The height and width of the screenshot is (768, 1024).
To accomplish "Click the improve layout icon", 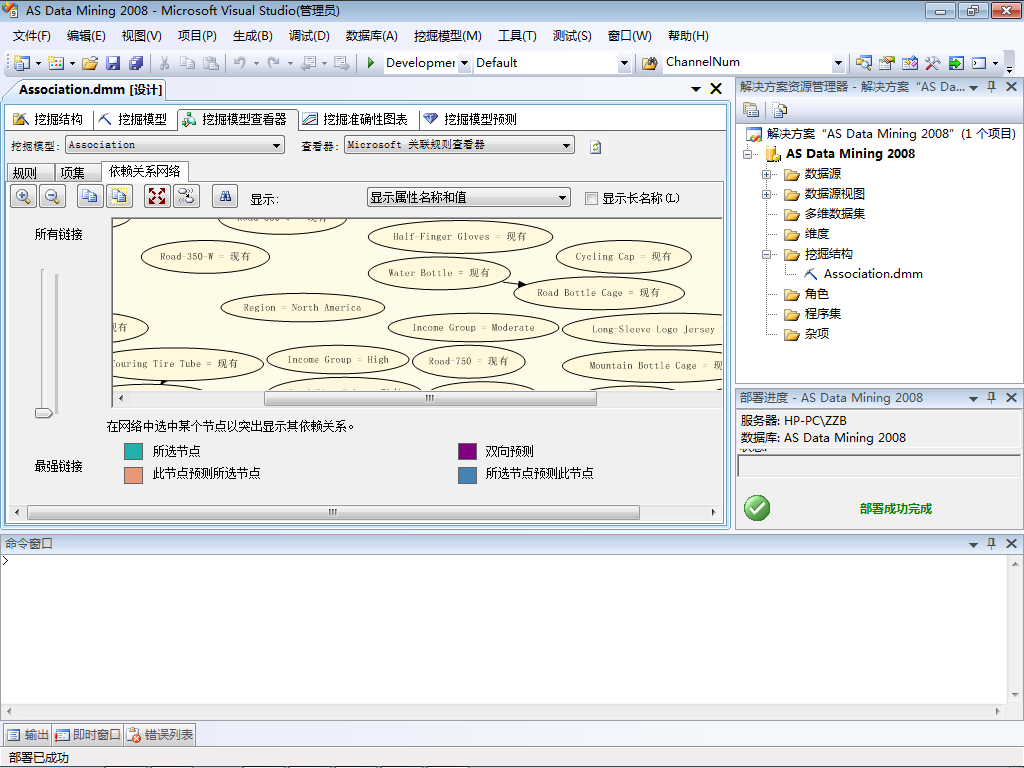I will point(186,197).
